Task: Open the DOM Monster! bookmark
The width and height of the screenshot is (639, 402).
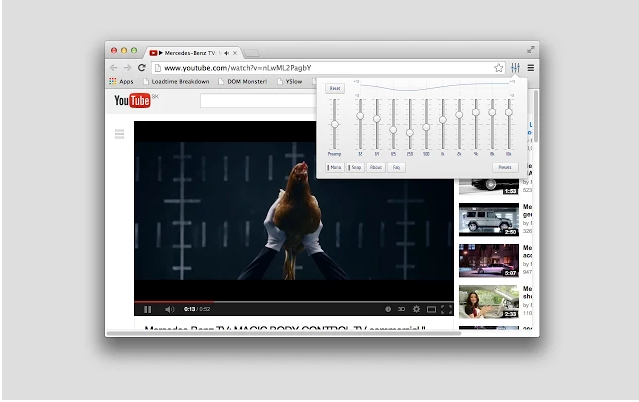Action: pos(242,82)
